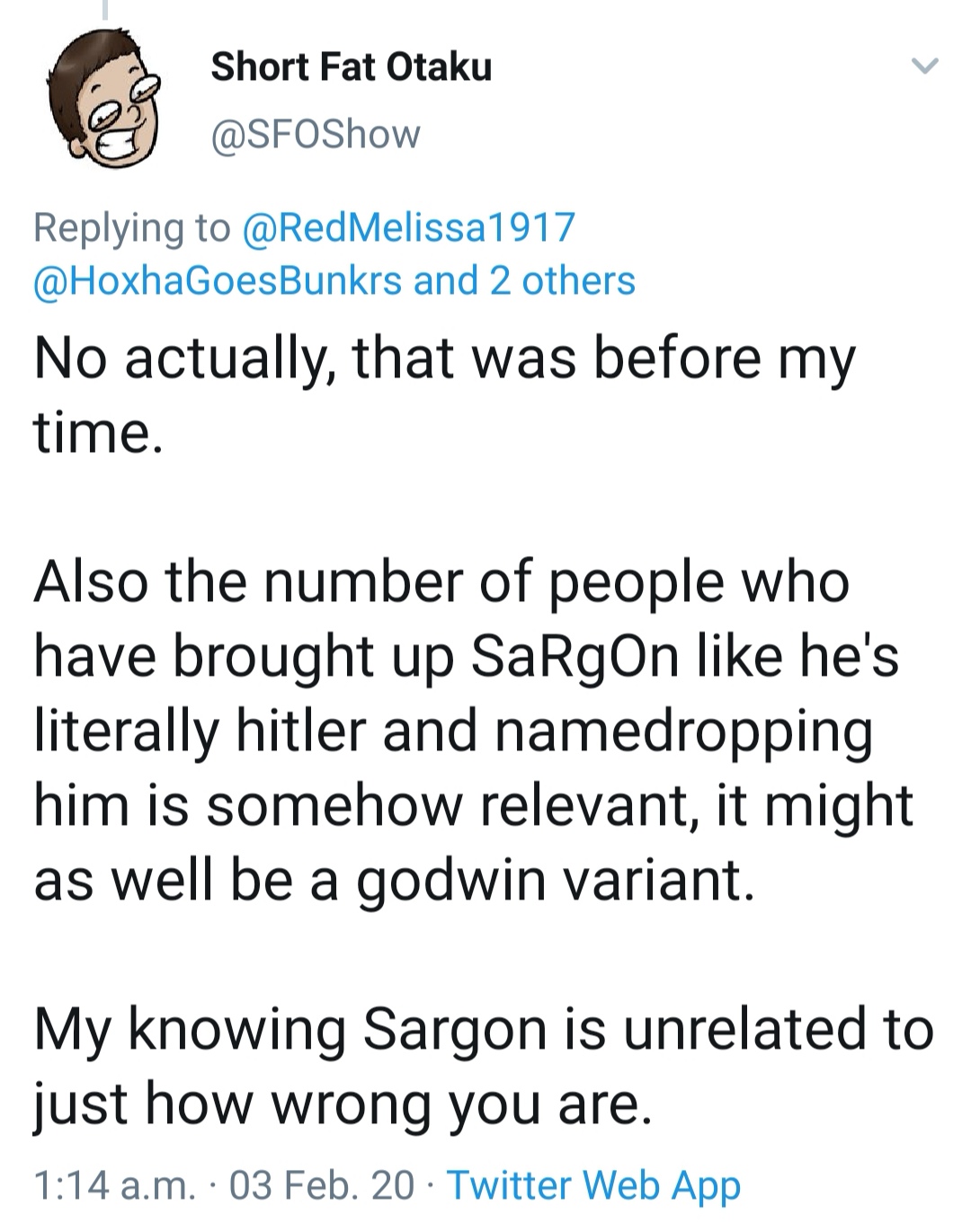Go to the @HoxhaGoesBunkrs profile mention
This screenshot has width=971, height=1232.
[x=218, y=280]
